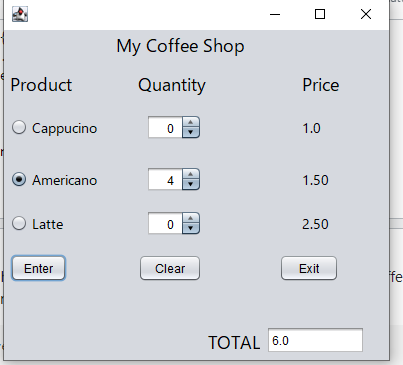Click the Exit button
Viewport: 403px width, 365px height.
click(309, 268)
